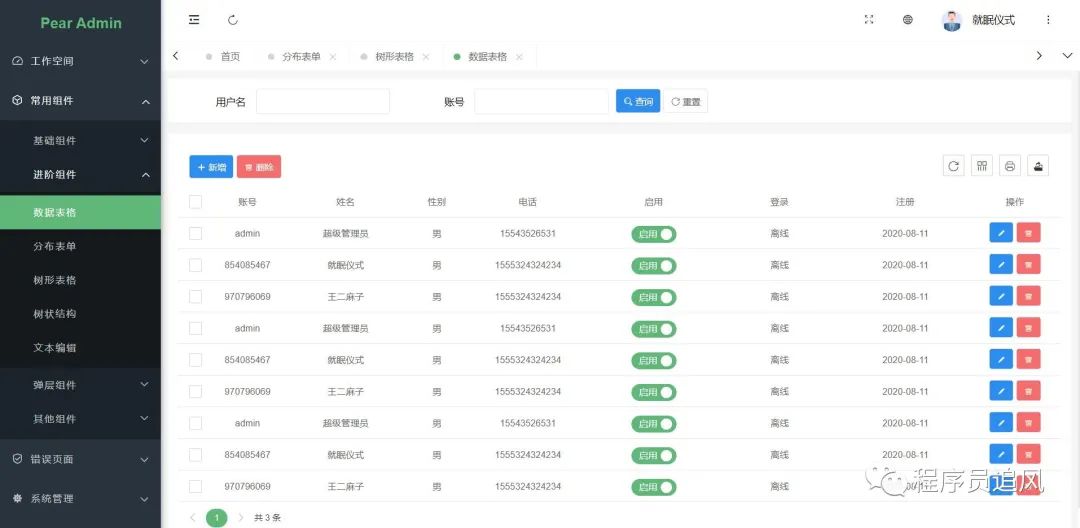Refresh the table with the toolbar refresh icon
Viewport: 1080px width, 528px height.
[x=953, y=166]
